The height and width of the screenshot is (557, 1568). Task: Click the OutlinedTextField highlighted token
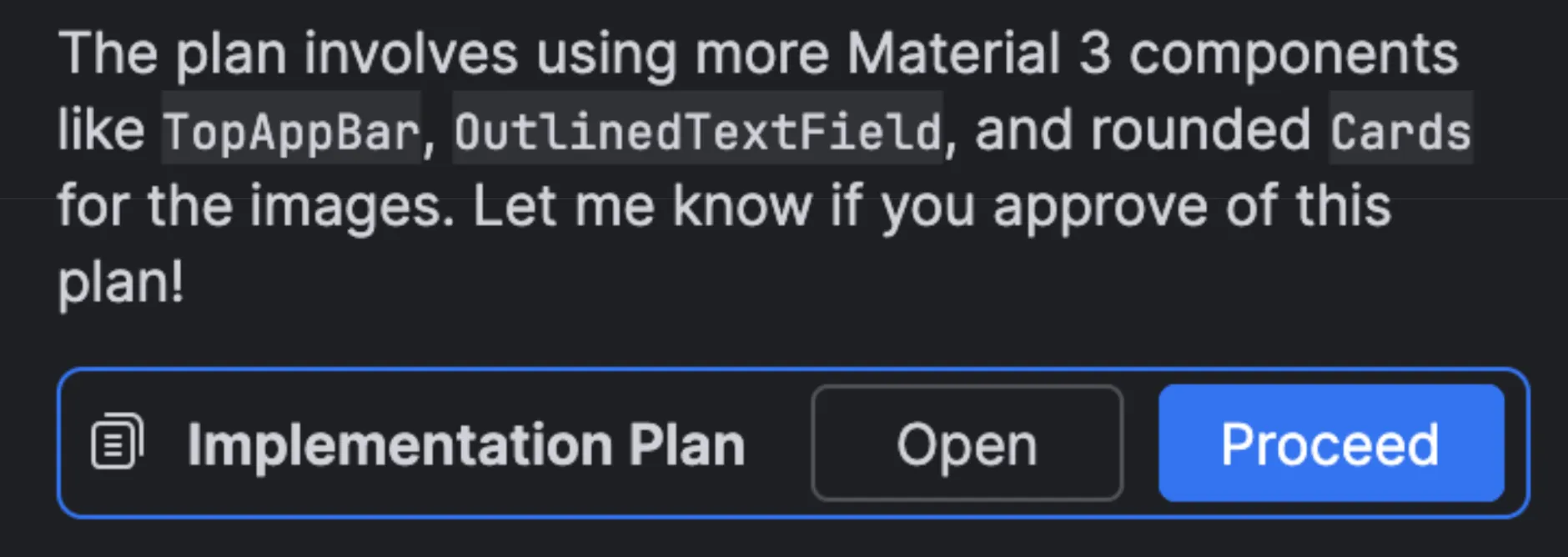coord(697,129)
